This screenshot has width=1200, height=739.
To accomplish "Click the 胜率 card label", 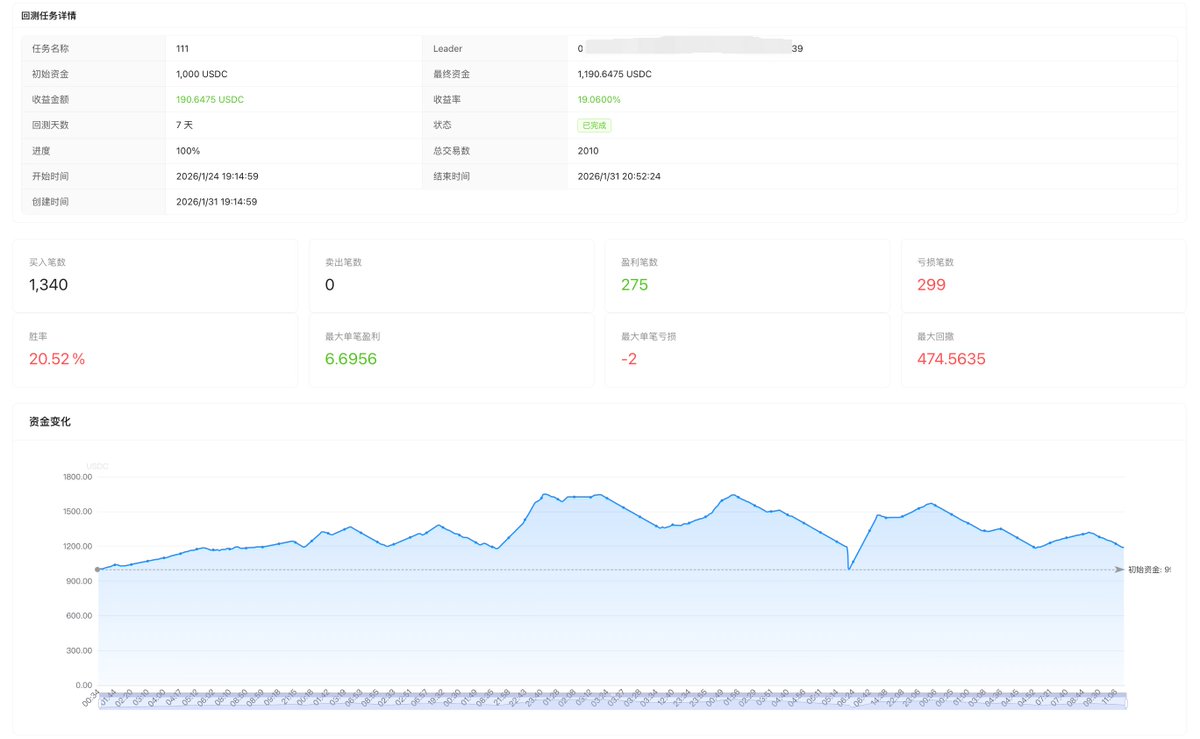I will click(x=38, y=337).
